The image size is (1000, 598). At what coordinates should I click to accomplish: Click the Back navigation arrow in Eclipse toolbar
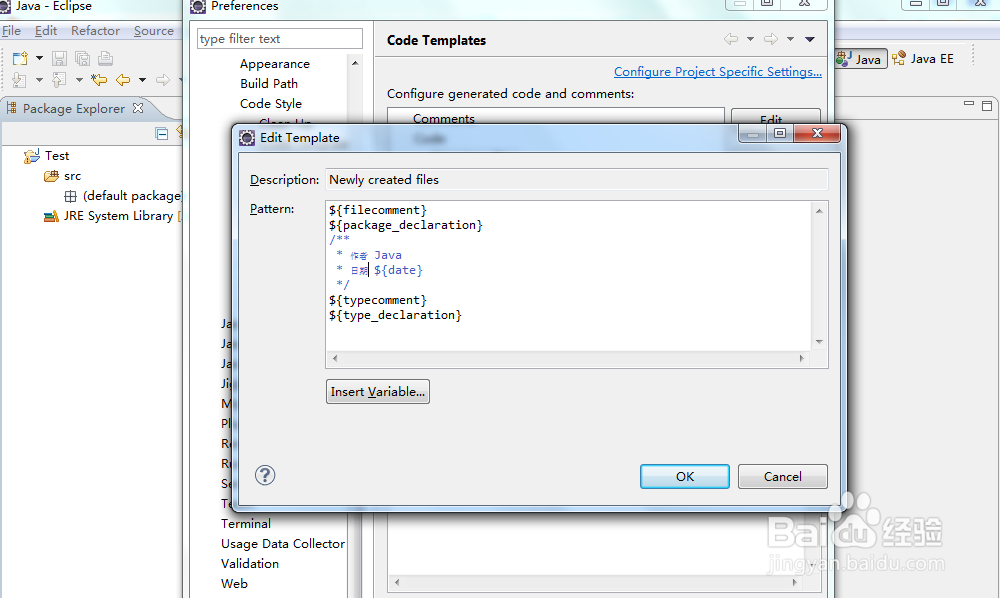tap(123, 80)
